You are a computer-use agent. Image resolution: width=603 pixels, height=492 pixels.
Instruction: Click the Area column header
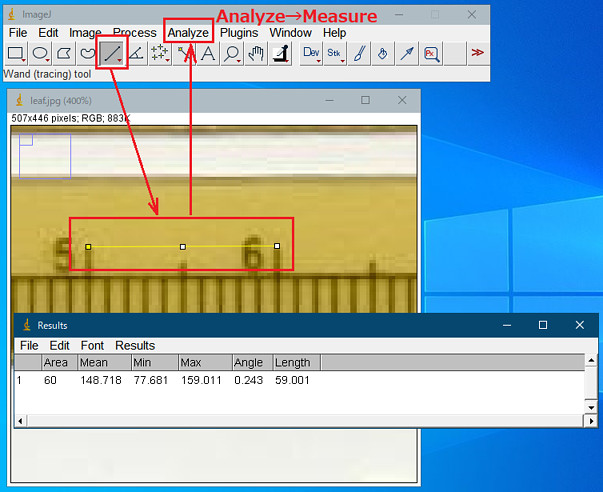[60, 363]
